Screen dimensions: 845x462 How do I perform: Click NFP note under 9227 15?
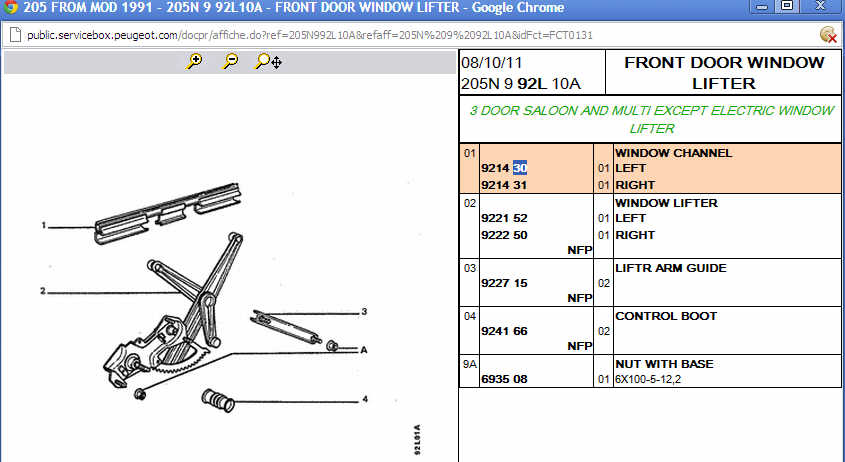tap(580, 298)
